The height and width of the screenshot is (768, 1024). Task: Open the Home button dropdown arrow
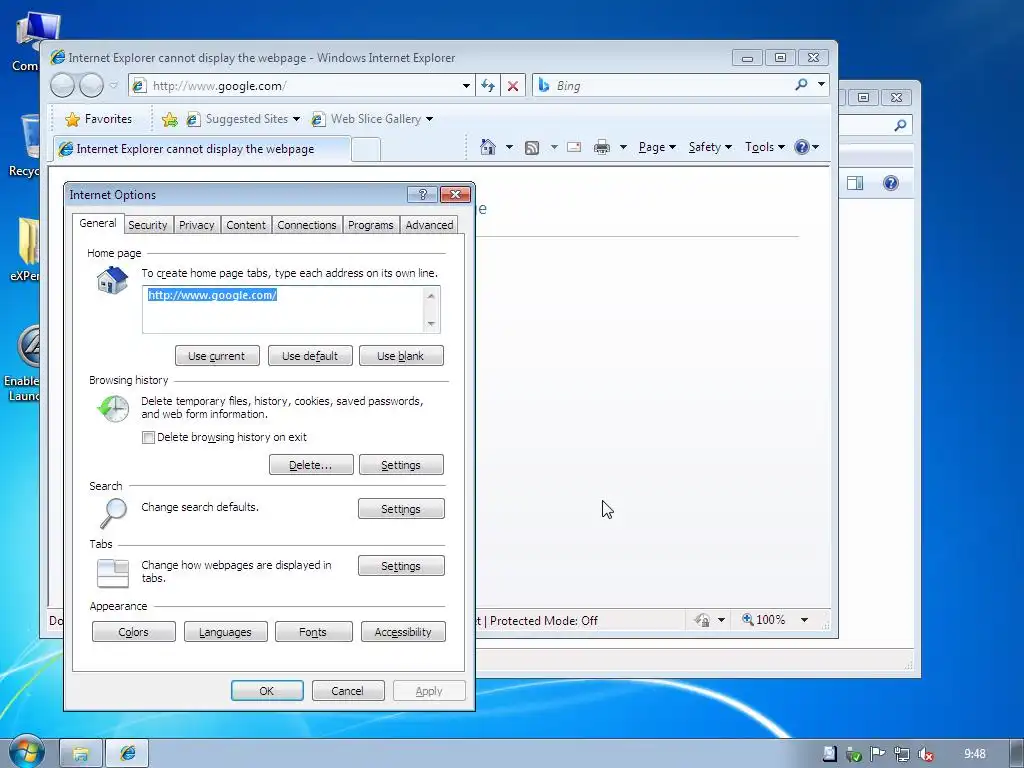[509, 147]
